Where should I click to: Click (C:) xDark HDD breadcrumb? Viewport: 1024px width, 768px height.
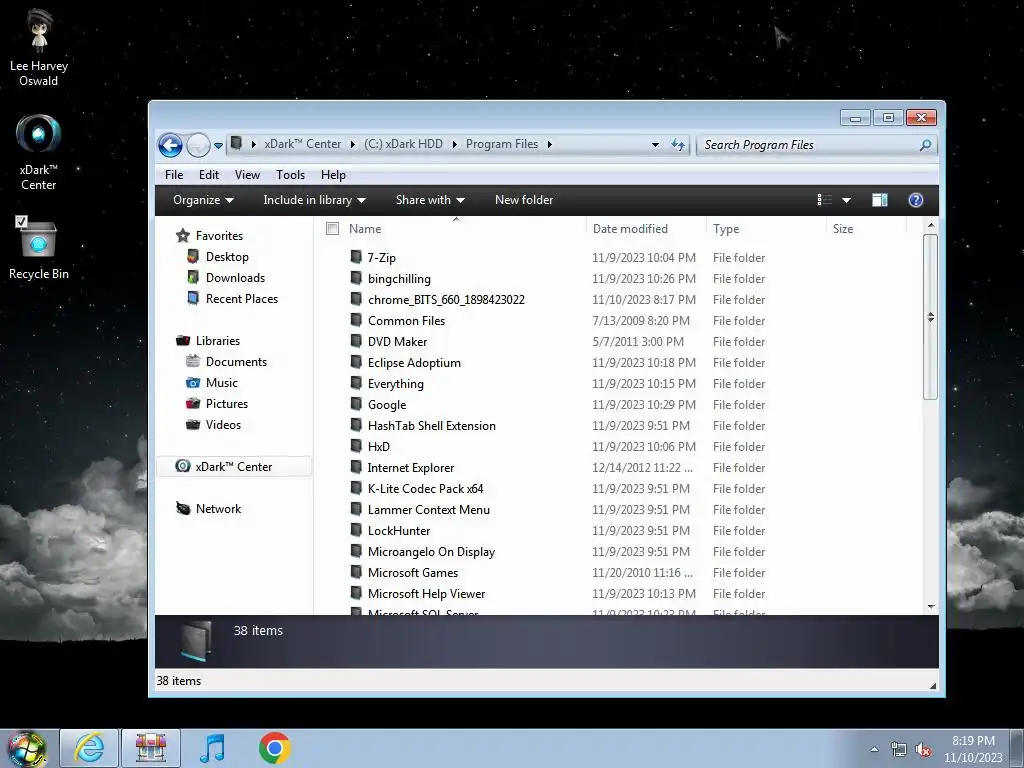pos(403,144)
